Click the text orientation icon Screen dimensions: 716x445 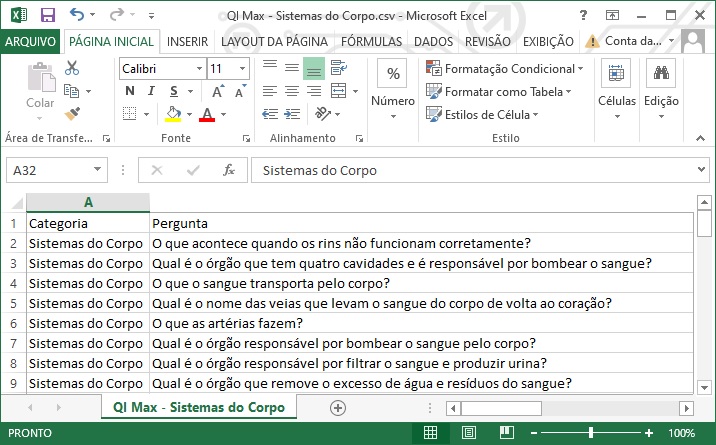(x=323, y=114)
